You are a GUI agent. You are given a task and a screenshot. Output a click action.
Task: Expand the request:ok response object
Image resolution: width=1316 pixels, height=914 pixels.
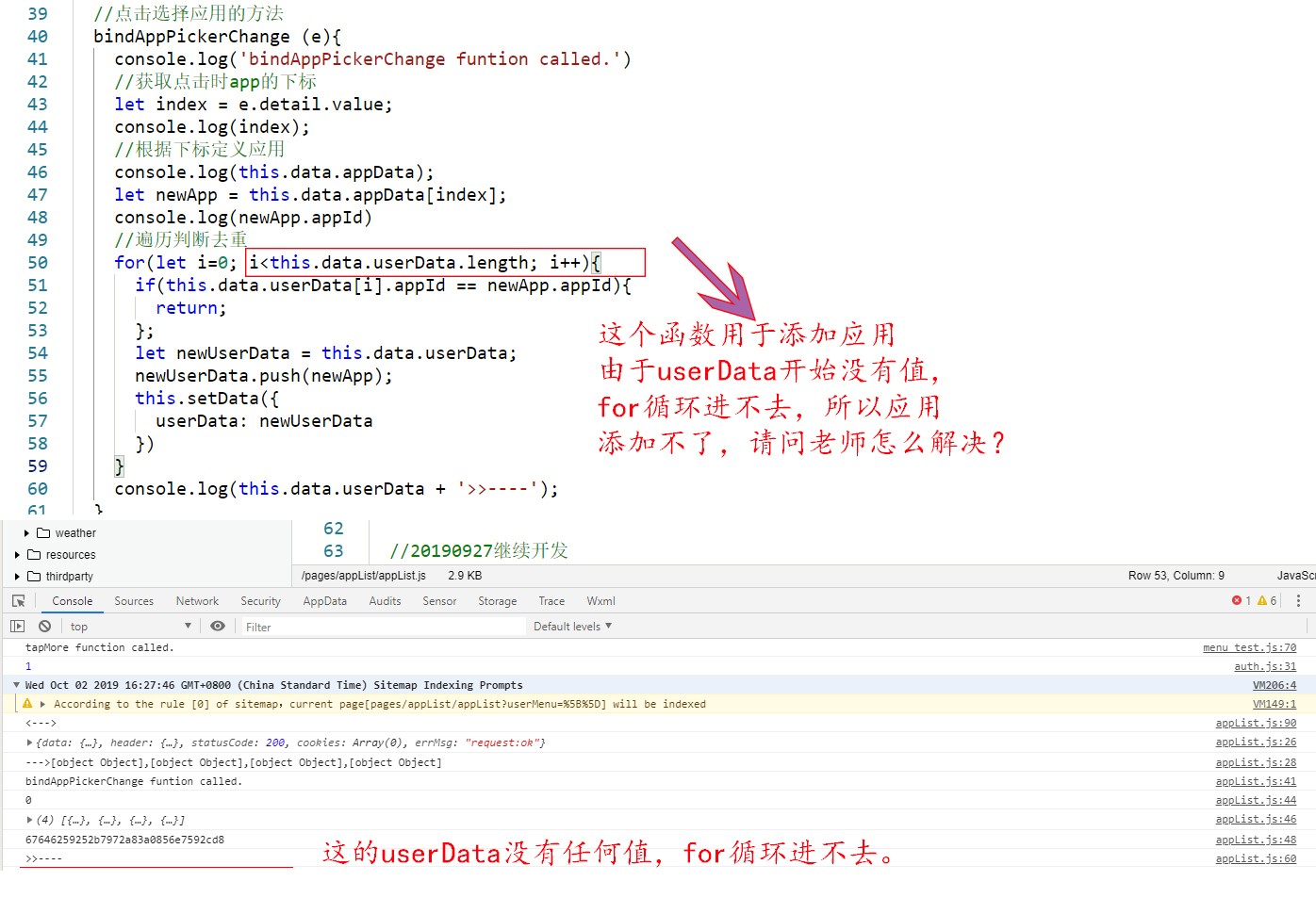(x=29, y=743)
